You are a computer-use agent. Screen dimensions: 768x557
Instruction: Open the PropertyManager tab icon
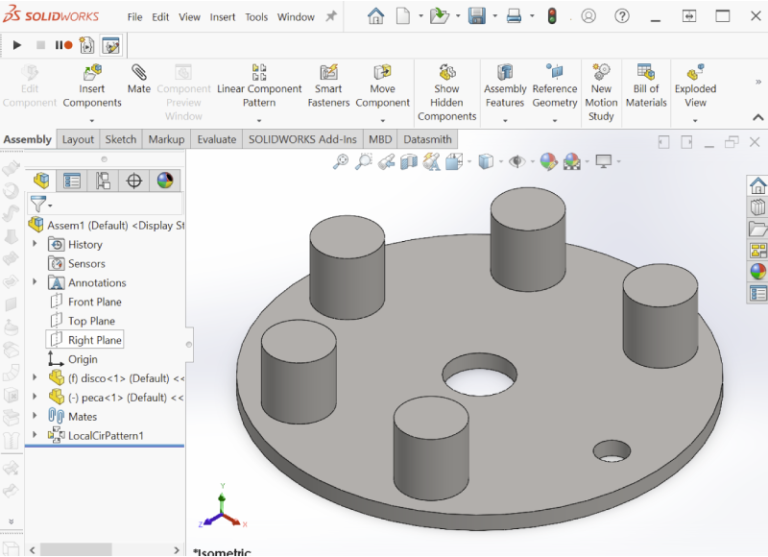72,181
